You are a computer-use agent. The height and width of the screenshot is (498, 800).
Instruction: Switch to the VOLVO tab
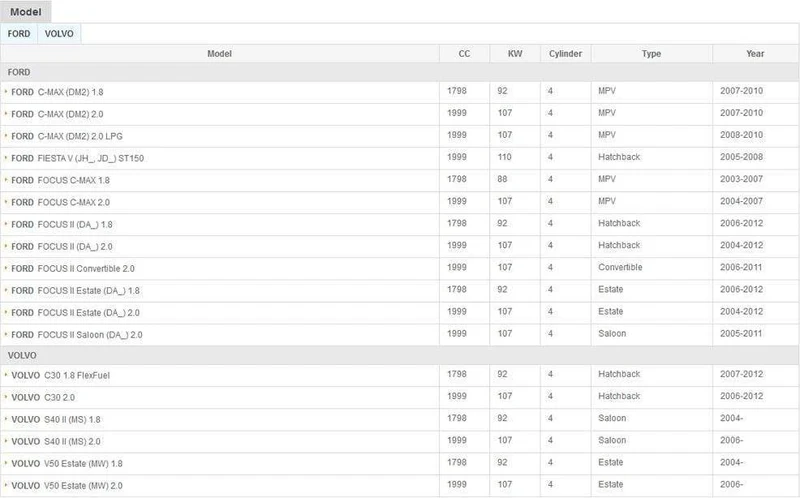[x=59, y=34]
